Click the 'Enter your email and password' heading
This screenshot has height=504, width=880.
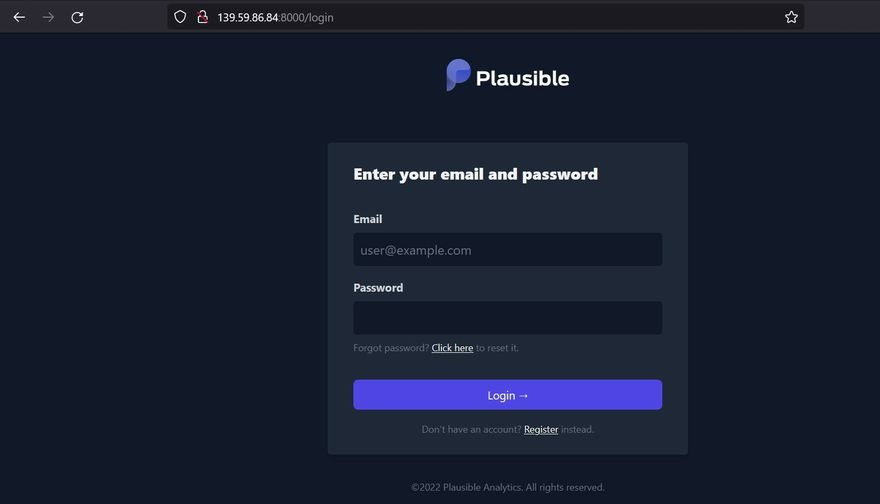click(475, 174)
